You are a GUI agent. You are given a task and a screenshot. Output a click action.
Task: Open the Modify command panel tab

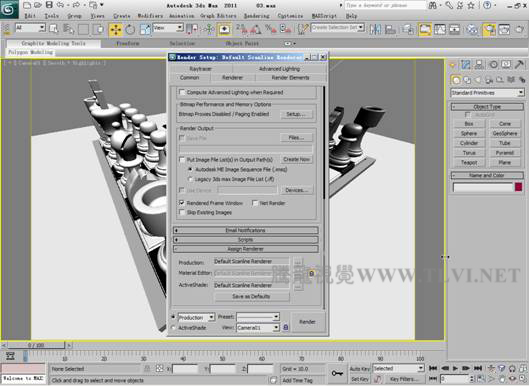[x=466, y=64]
